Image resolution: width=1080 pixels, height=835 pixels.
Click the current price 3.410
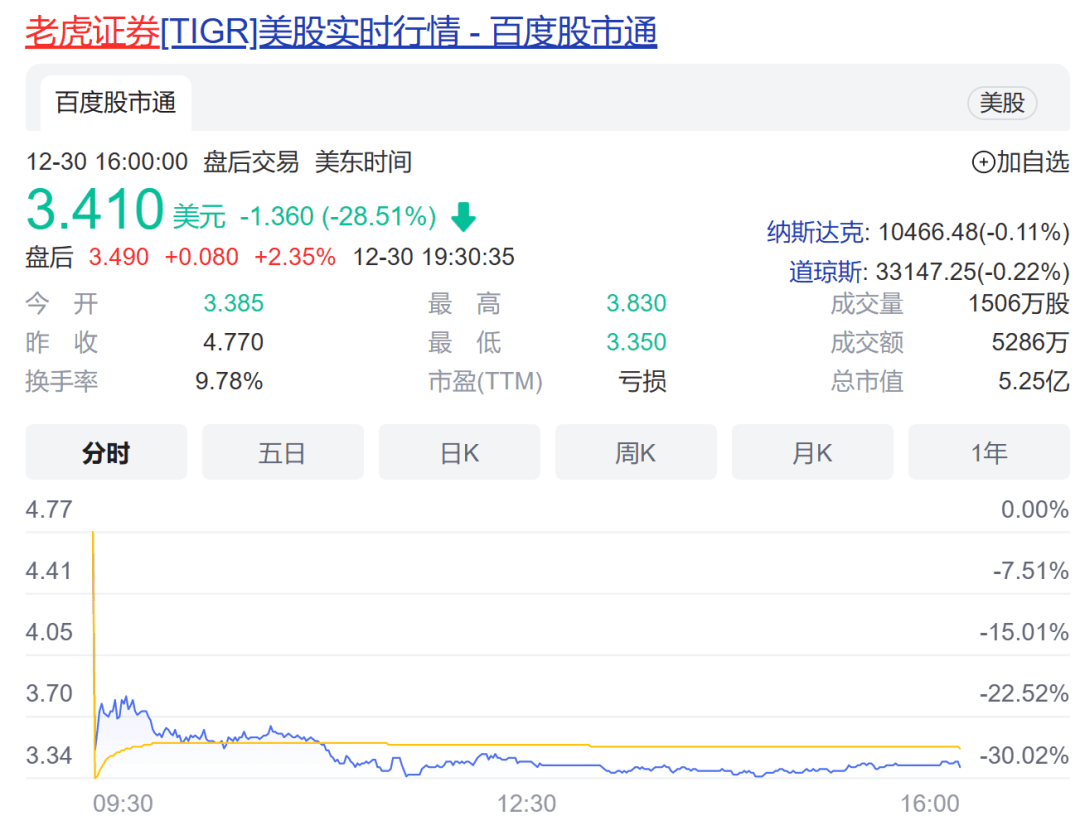pos(95,210)
